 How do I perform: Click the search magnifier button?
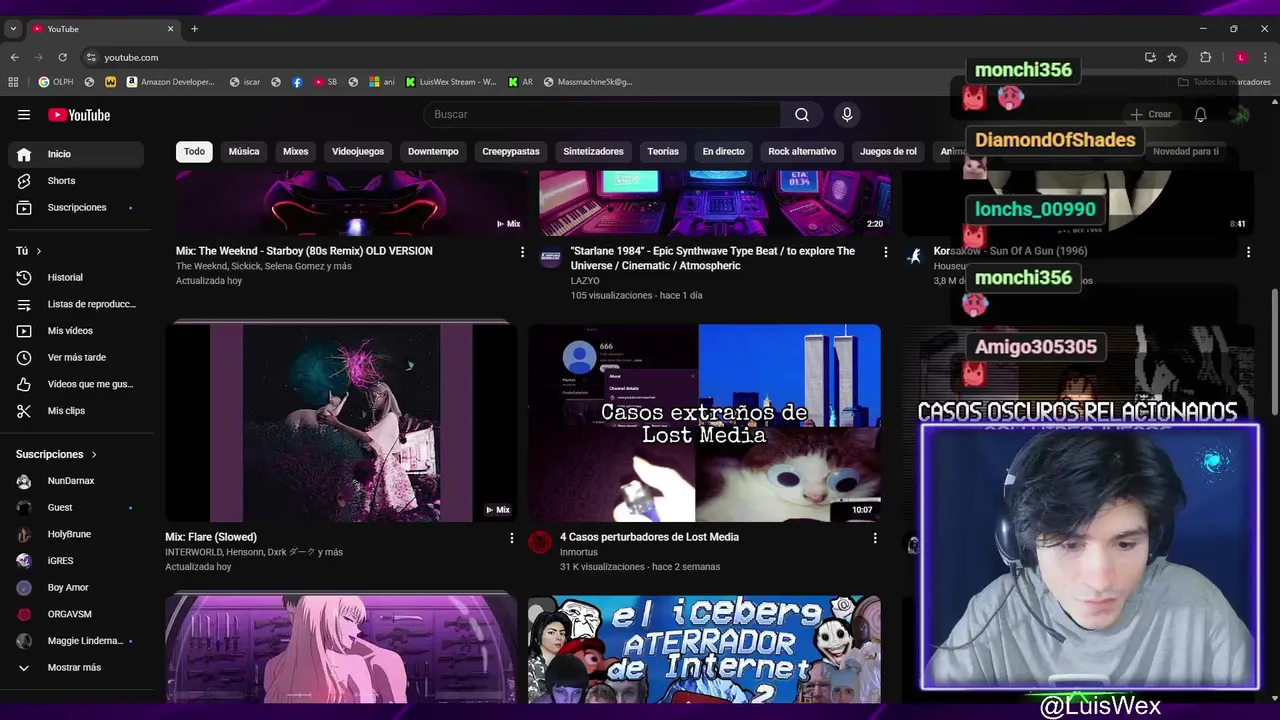pyautogui.click(x=802, y=114)
